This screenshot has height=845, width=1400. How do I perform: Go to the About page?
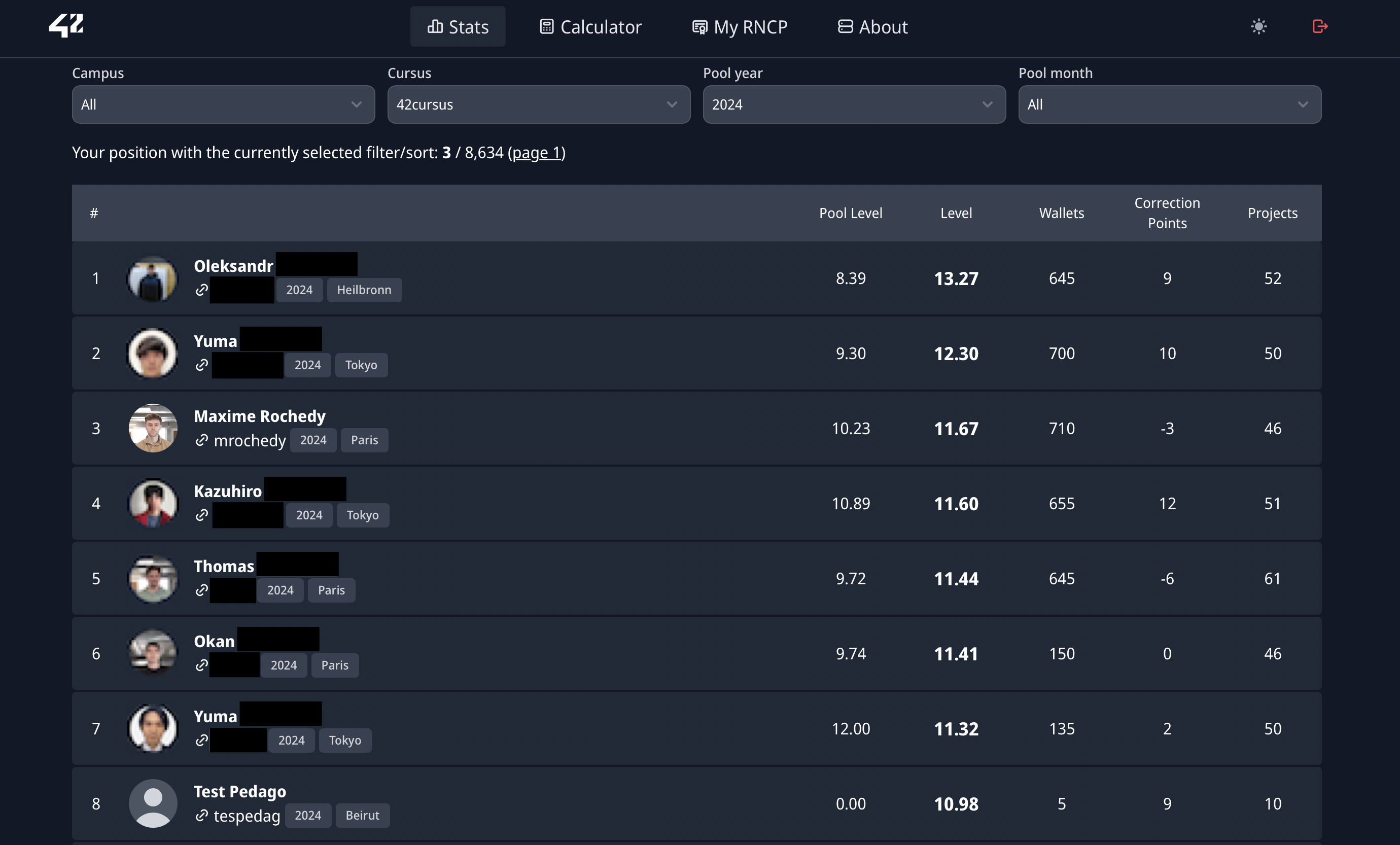click(873, 27)
